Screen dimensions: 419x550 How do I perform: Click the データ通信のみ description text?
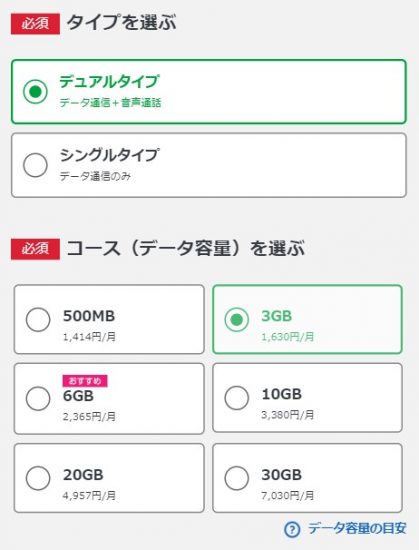[95, 176]
